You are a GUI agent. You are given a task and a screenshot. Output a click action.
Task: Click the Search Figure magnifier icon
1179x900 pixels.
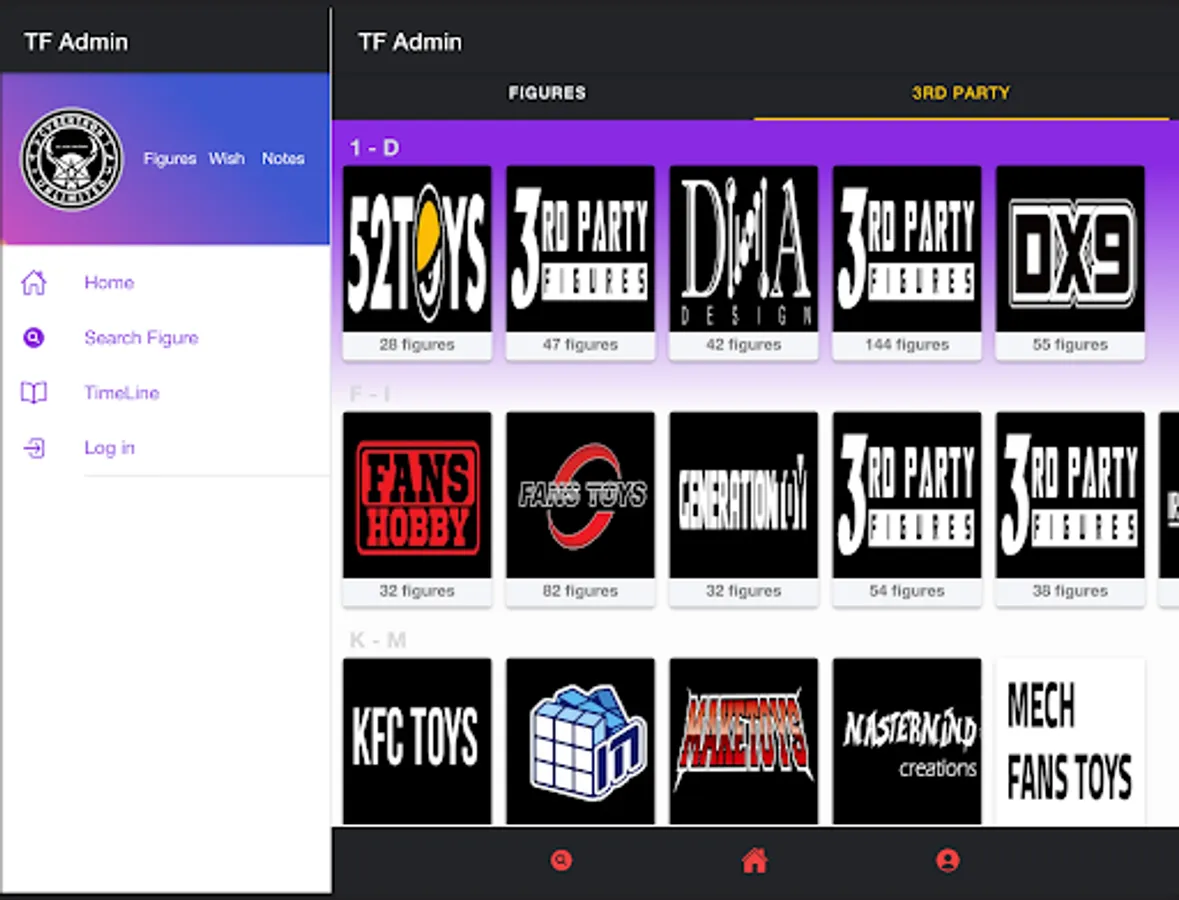34,338
